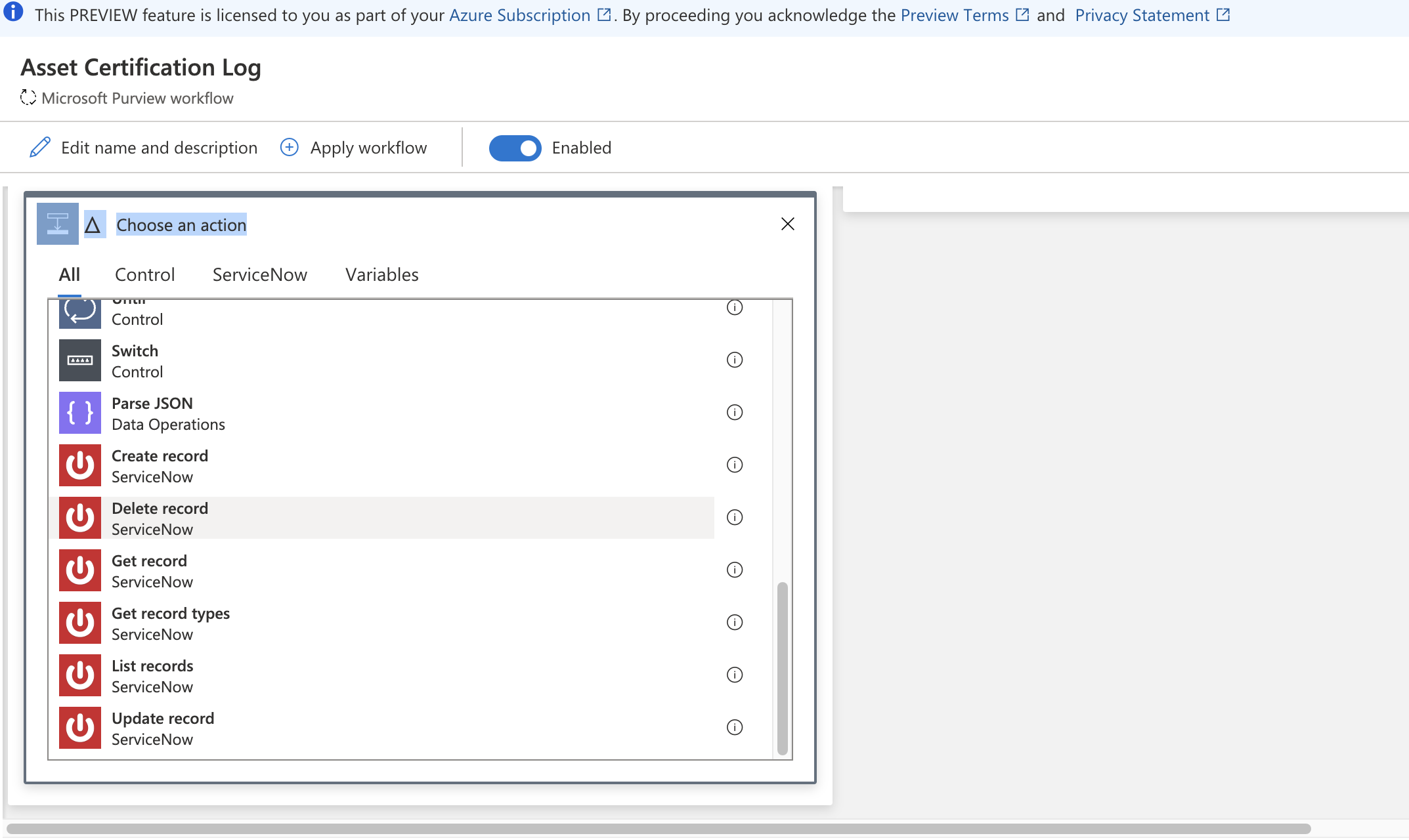1409x840 pixels.
Task: Close the Choose an action dialog
Action: [x=787, y=224]
